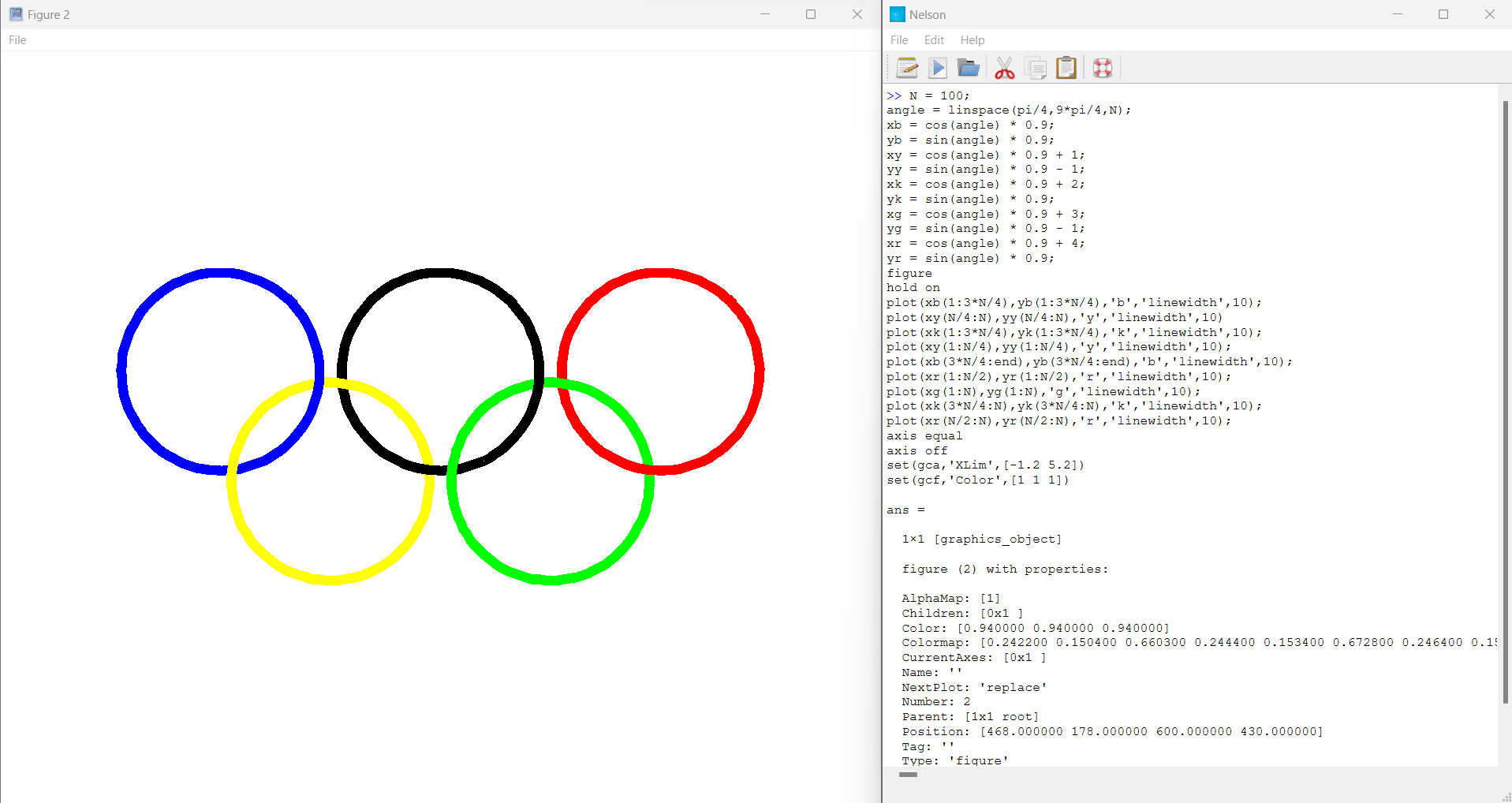Click the Nelson console vertical scrollbar
The width and height of the screenshot is (1512, 803).
pos(1505,402)
